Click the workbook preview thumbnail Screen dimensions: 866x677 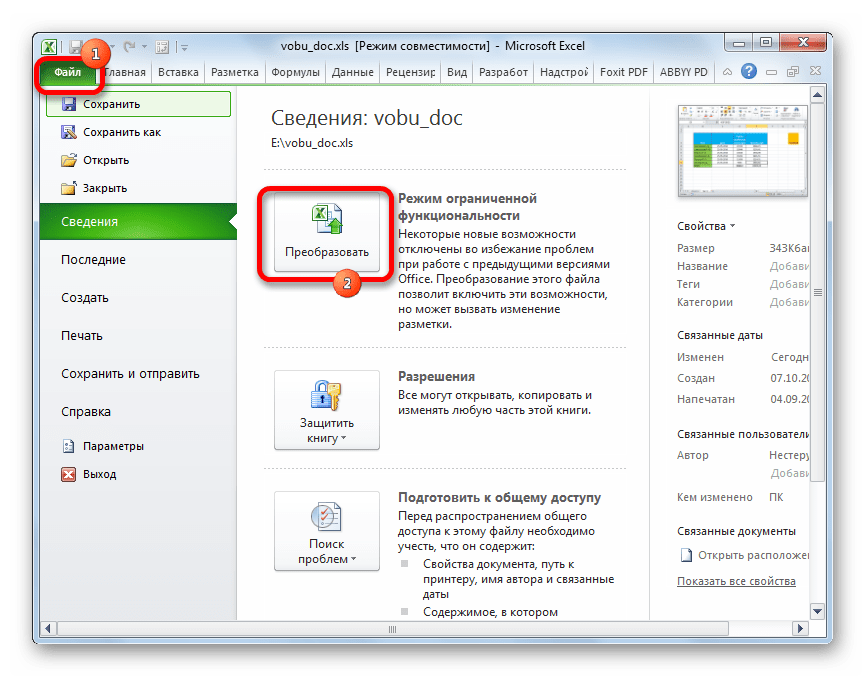click(x=742, y=151)
